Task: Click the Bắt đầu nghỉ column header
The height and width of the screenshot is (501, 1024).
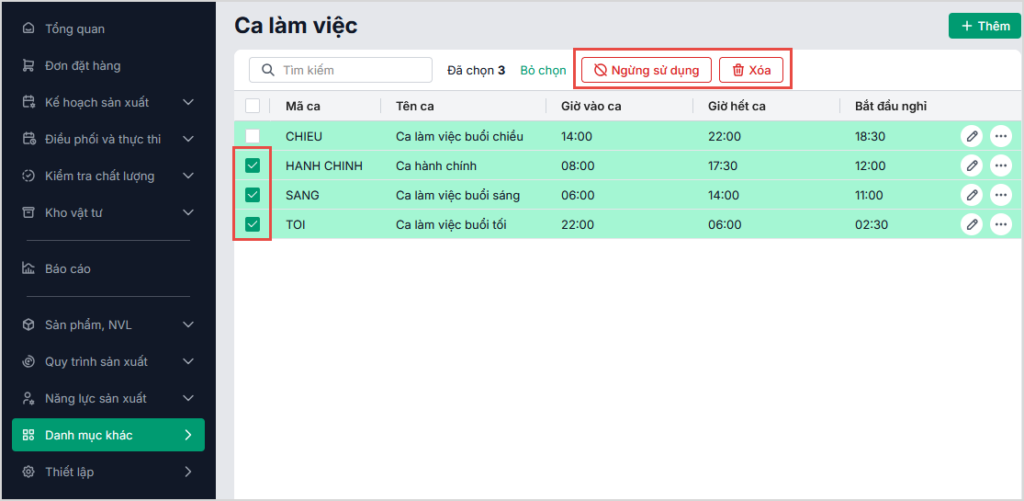Action: tap(891, 106)
